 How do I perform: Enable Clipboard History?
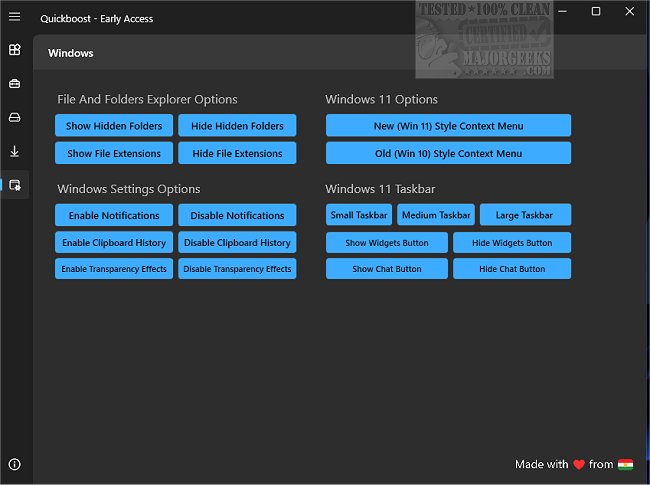point(114,242)
